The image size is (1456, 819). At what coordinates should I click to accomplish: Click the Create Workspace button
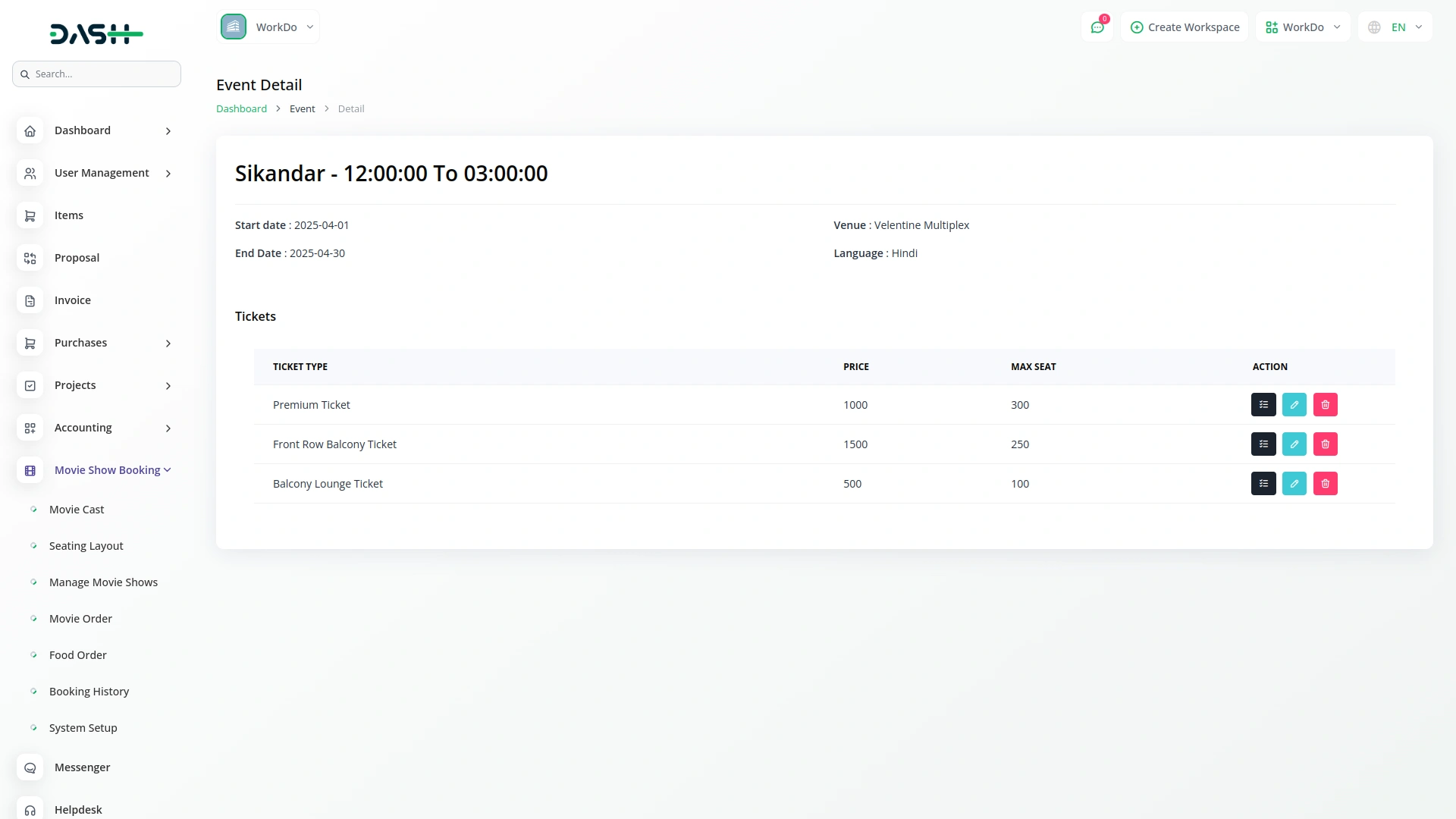point(1185,27)
